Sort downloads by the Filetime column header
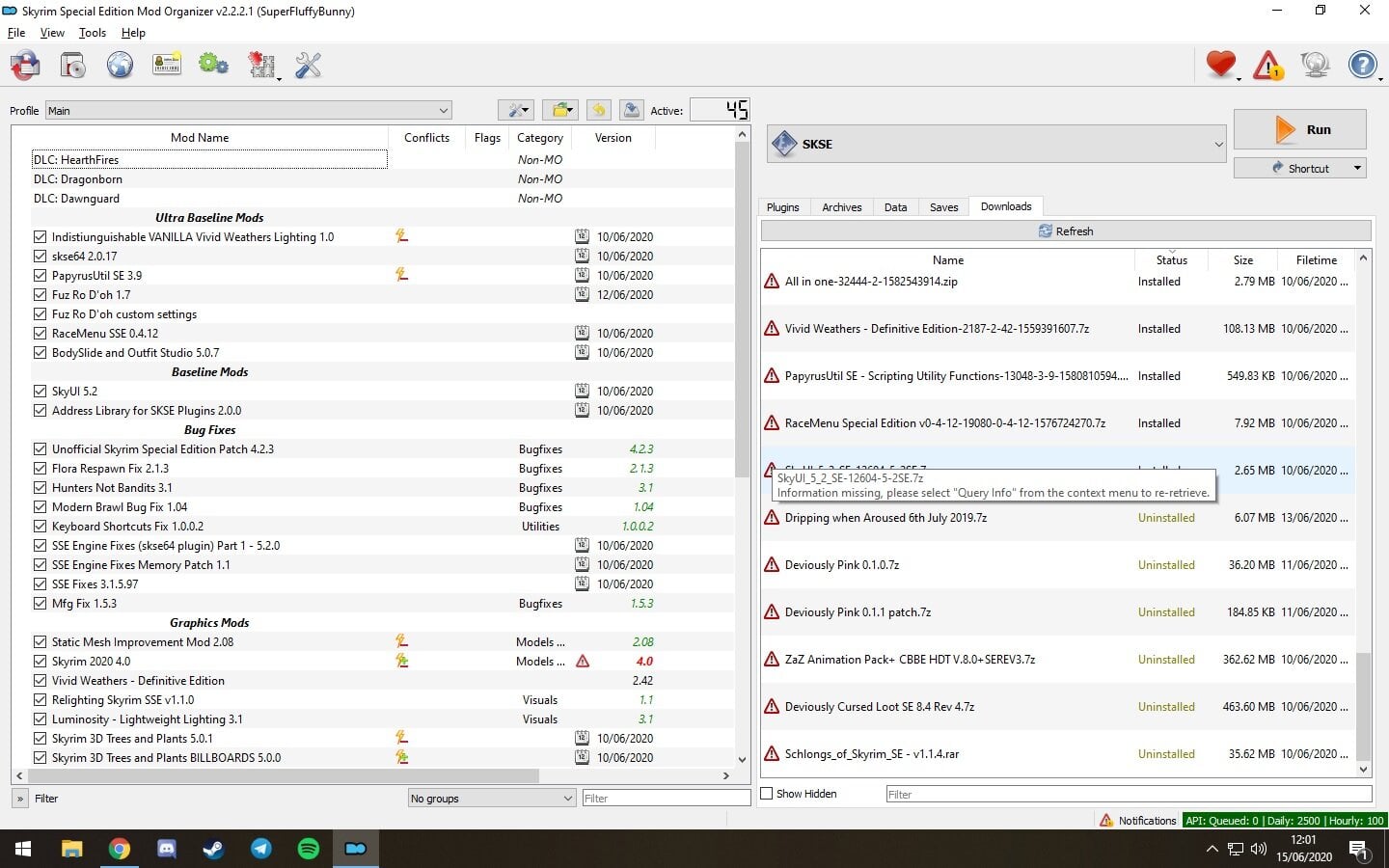Viewport: 1389px width, 868px height. point(1316,260)
